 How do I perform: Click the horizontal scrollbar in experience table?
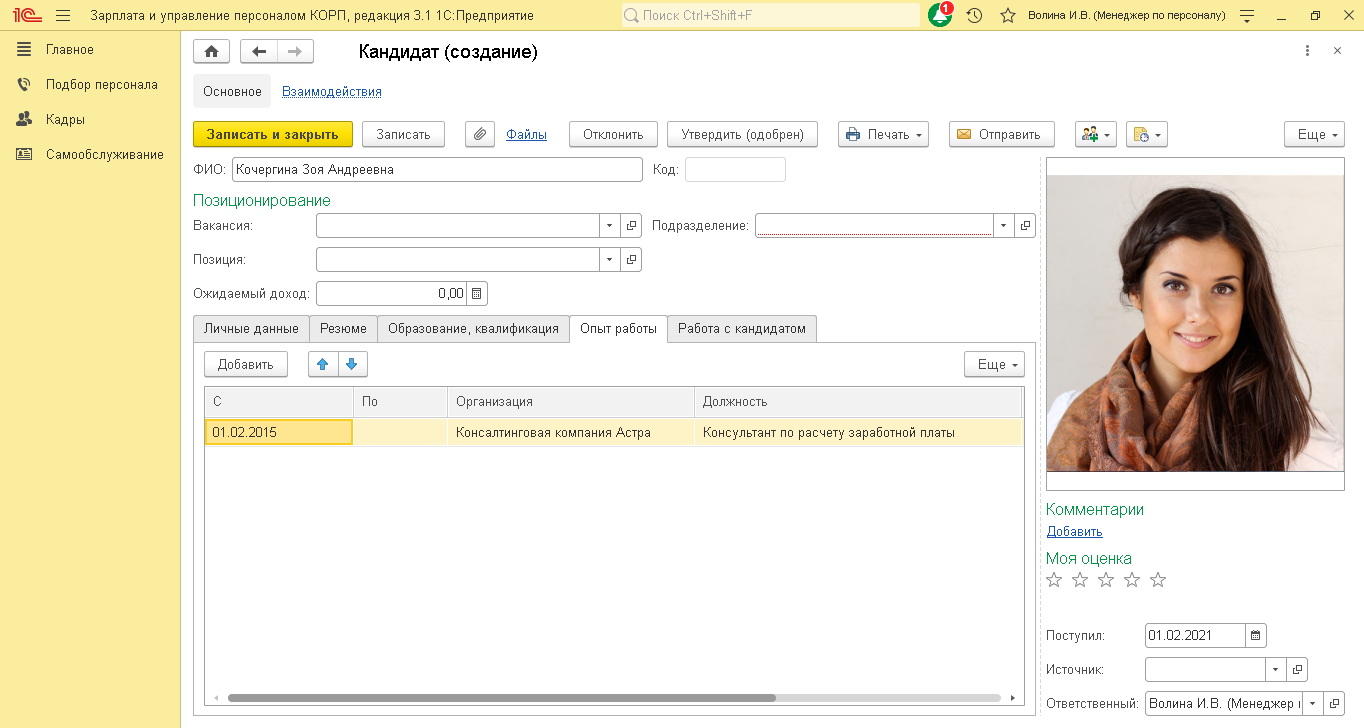(500, 698)
